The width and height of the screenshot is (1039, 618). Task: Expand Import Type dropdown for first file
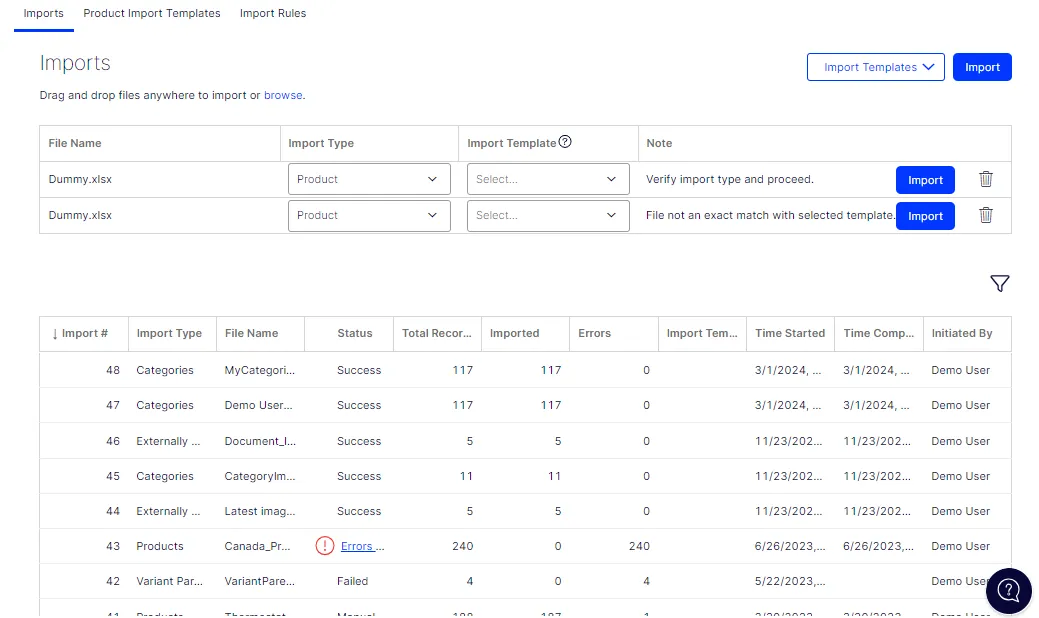(x=369, y=180)
